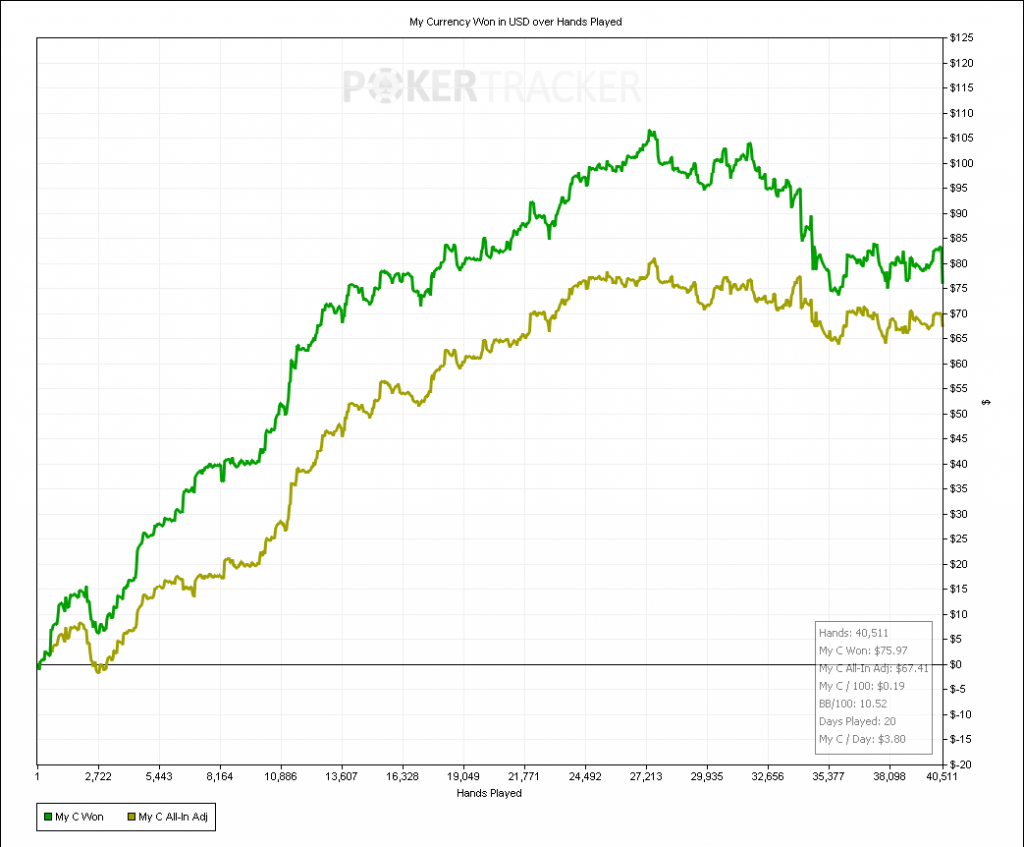Click the green My C Won legend swatch
Viewport: 1024px width, 847px height.
[48, 817]
